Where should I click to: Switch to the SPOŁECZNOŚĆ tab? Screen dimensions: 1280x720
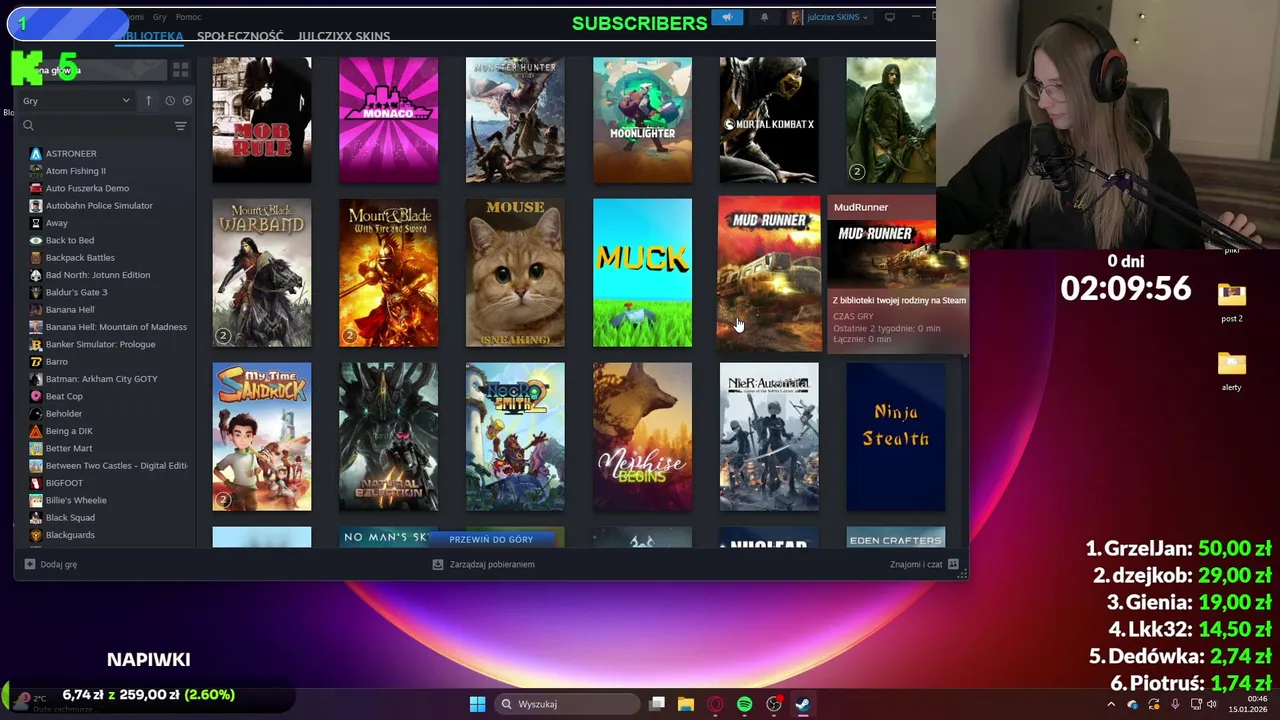point(240,36)
